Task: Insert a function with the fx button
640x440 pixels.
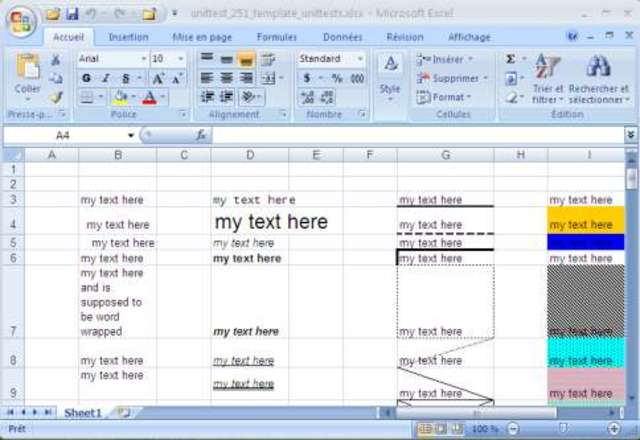Action: click(x=201, y=135)
